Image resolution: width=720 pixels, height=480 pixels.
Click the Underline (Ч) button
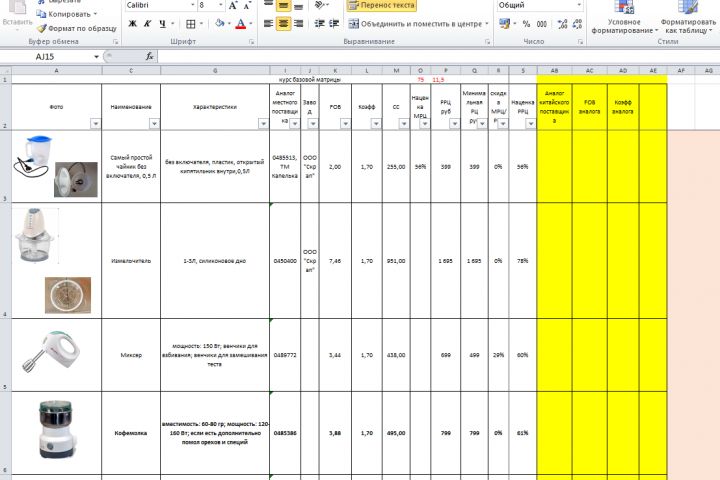163,23
